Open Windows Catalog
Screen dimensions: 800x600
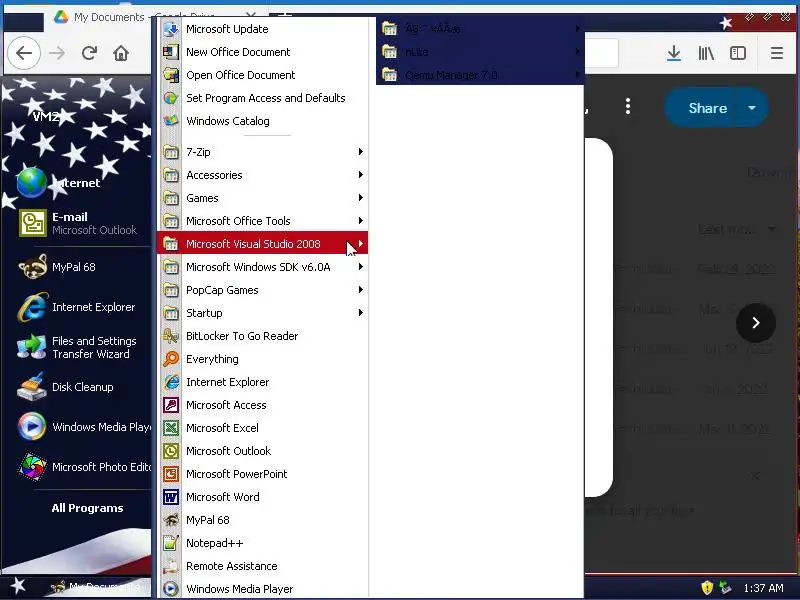[262, 121]
